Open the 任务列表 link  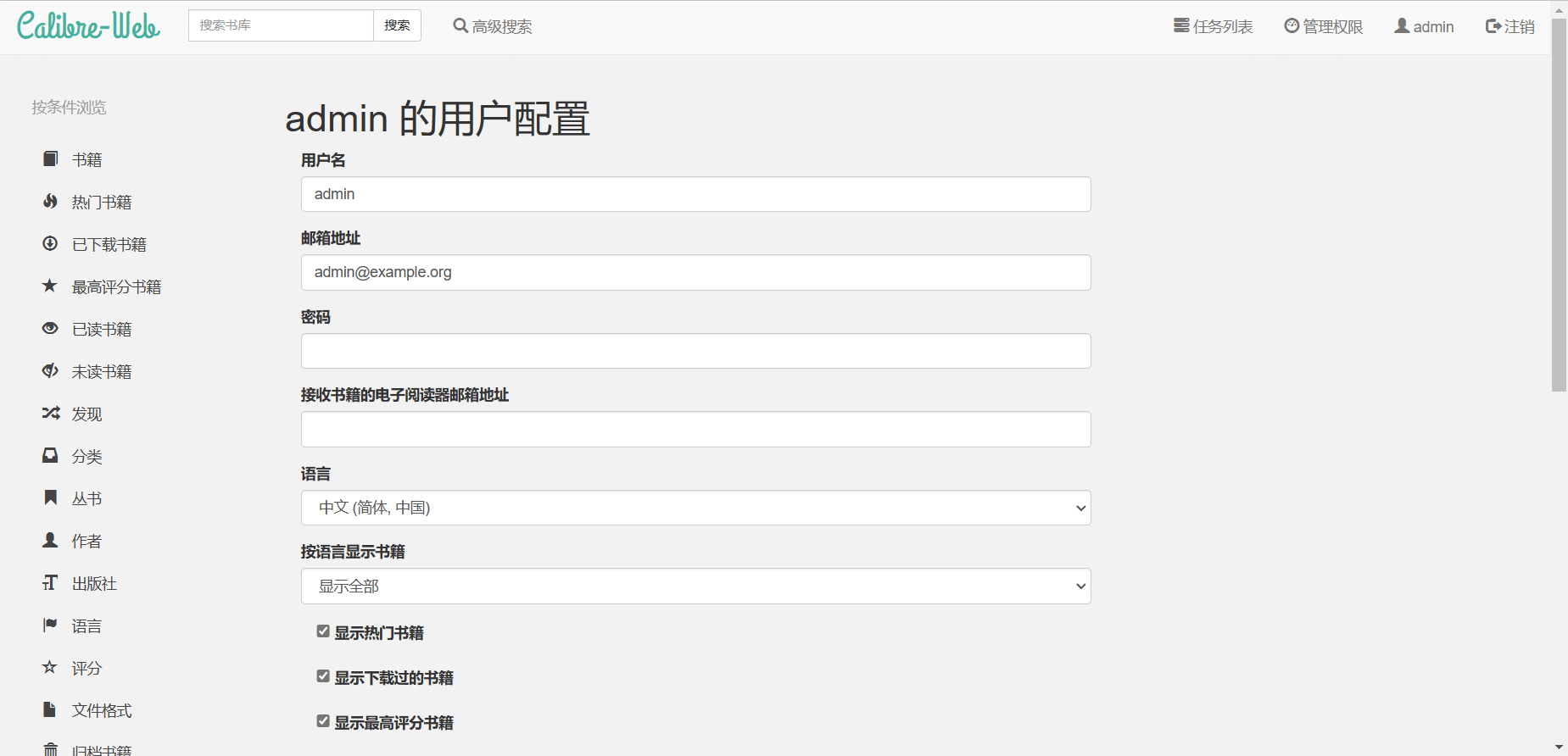(x=1214, y=26)
